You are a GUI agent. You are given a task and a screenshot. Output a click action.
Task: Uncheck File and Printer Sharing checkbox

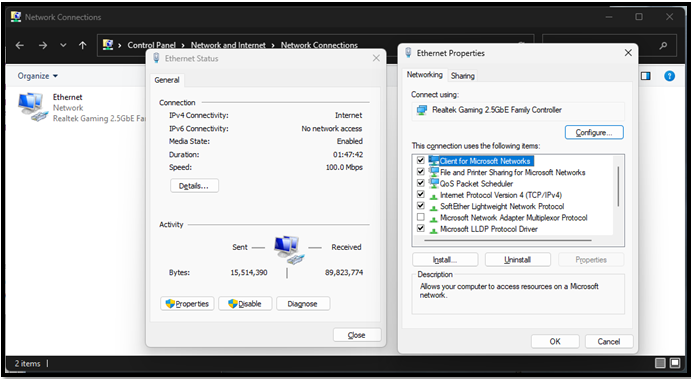coord(420,172)
